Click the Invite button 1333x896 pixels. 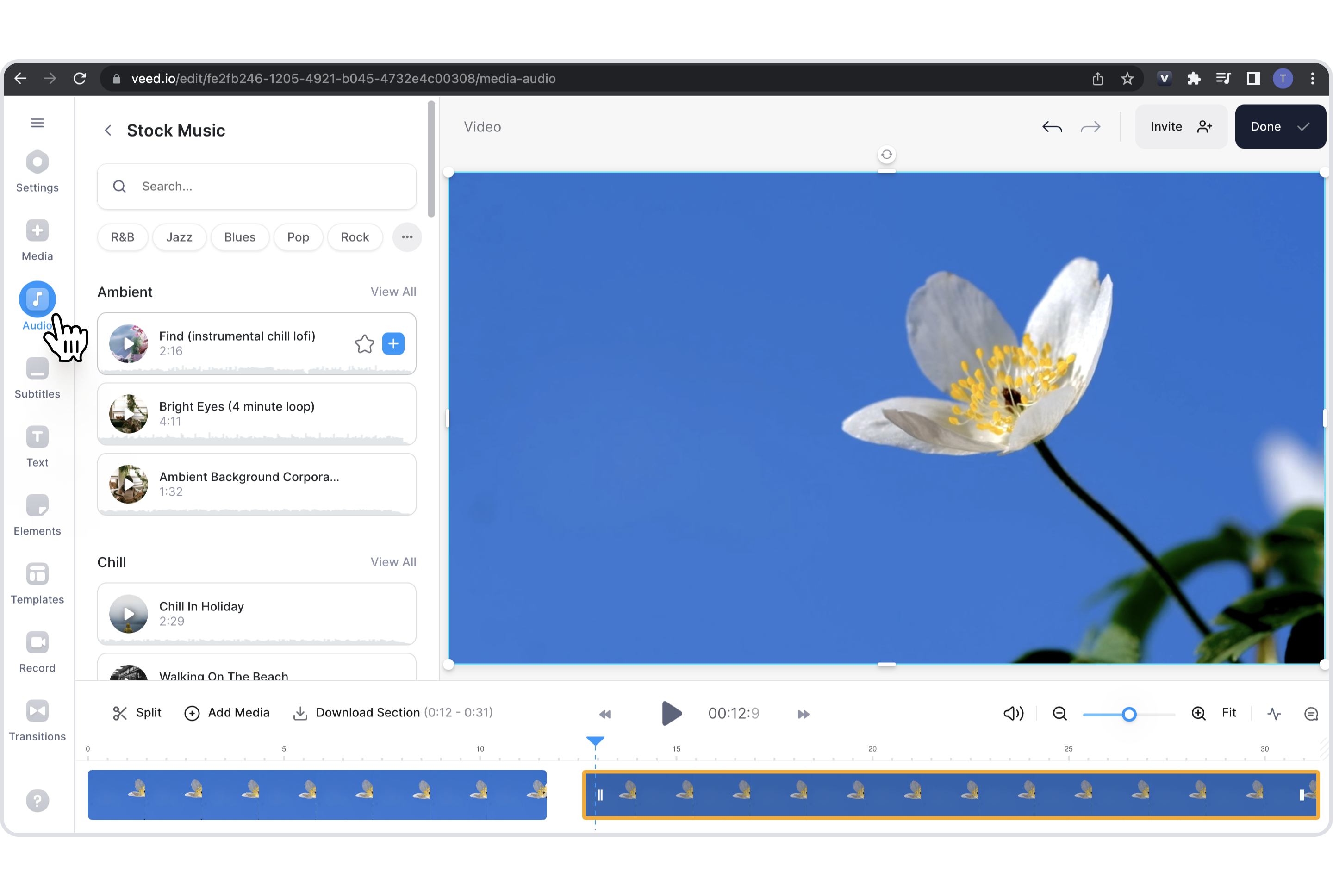[x=1180, y=126]
